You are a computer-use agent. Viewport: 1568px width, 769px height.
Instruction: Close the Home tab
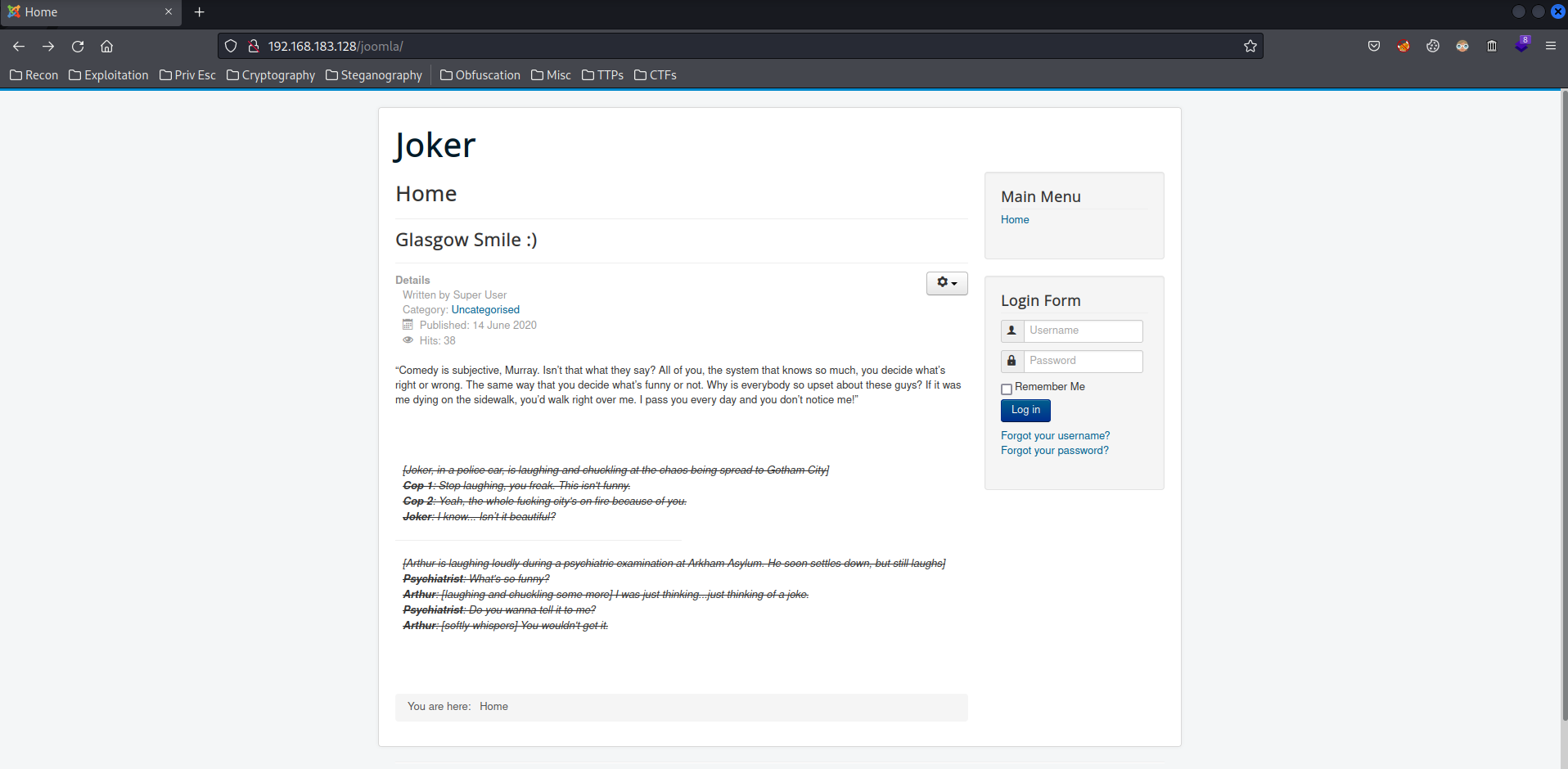[169, 12]
